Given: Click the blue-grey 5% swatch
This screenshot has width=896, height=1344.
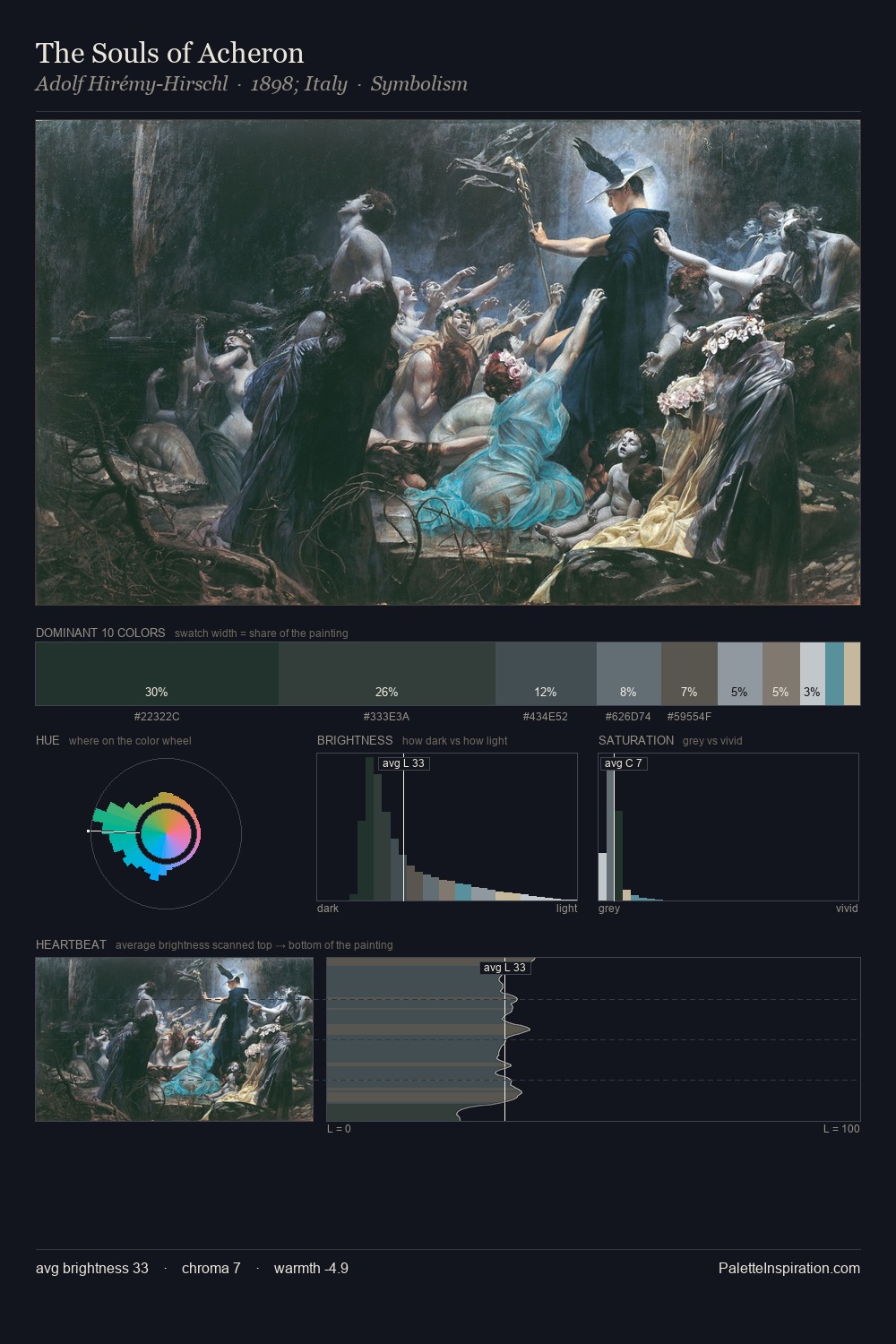Looking at the screenshot, I should point(740,674).
